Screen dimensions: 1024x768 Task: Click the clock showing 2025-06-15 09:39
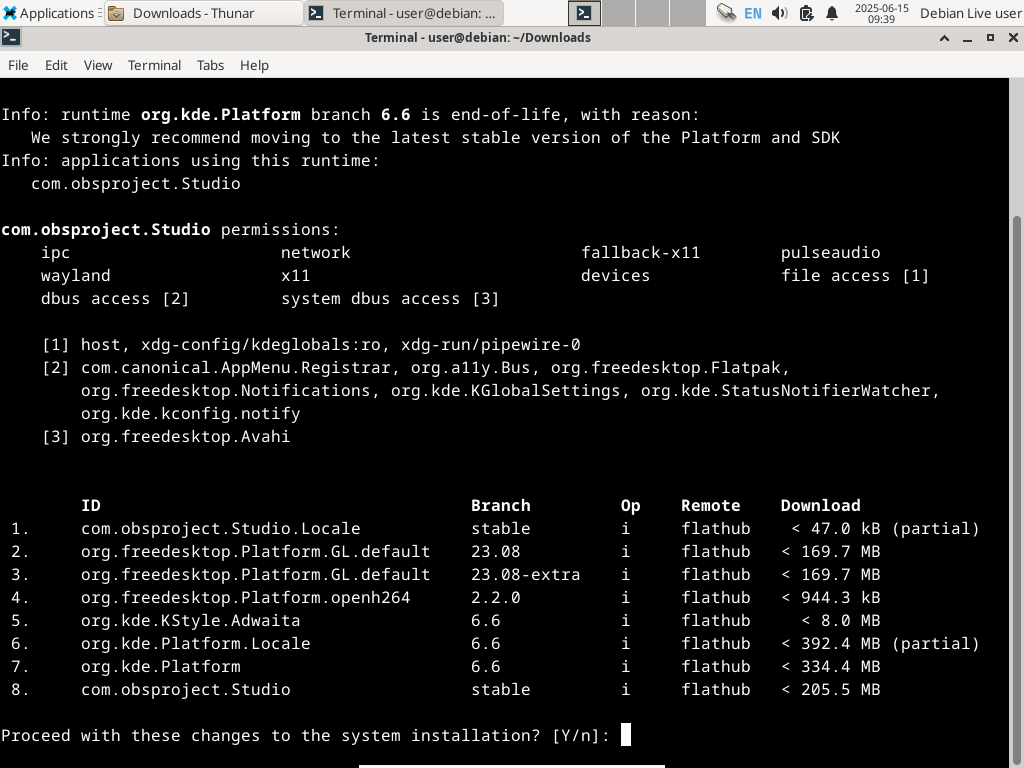click(881, 13)
